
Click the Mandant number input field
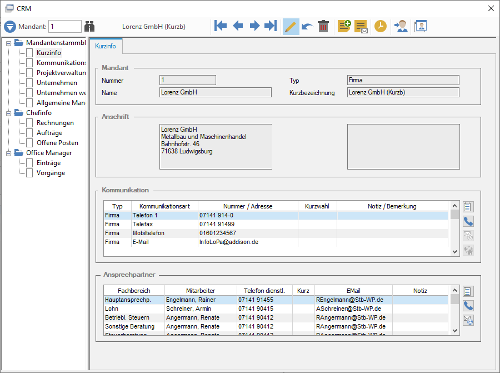(x=65, y=26)
